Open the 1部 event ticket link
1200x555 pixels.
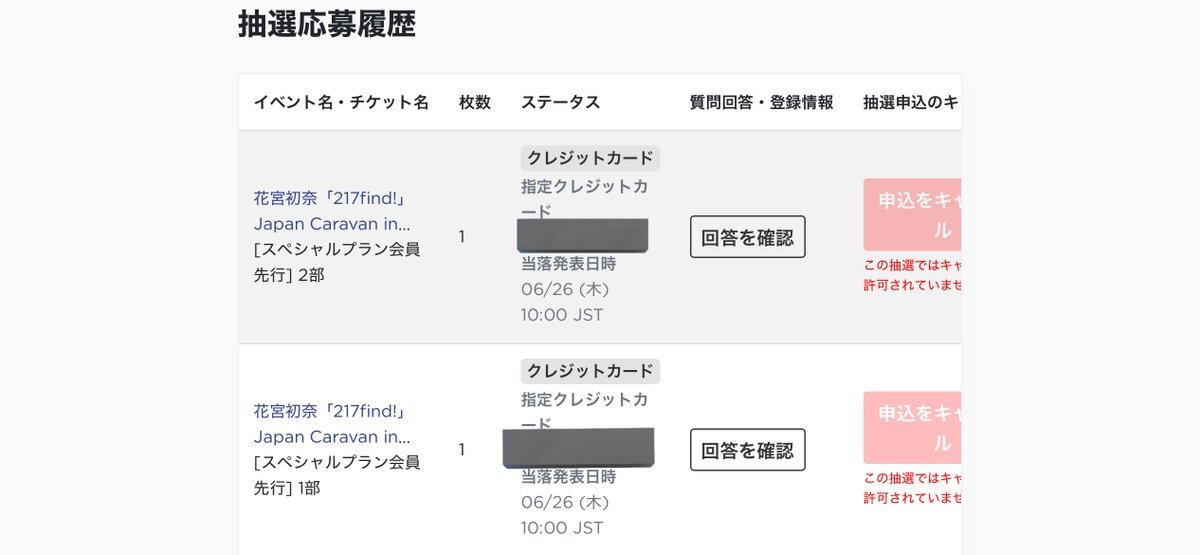[x=332, y=424]
